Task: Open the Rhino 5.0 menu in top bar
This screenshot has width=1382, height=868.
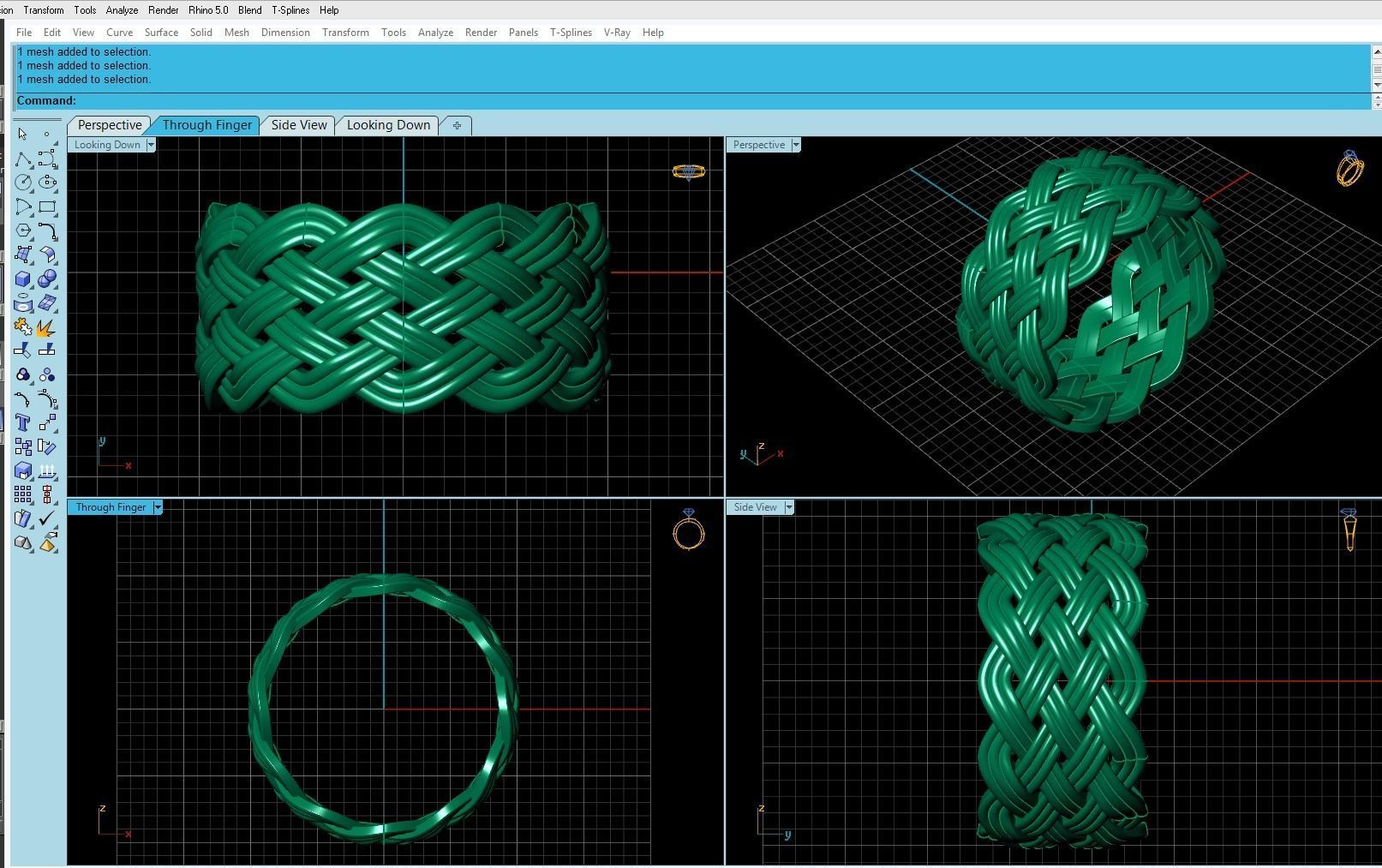Action: pos(208,10)
